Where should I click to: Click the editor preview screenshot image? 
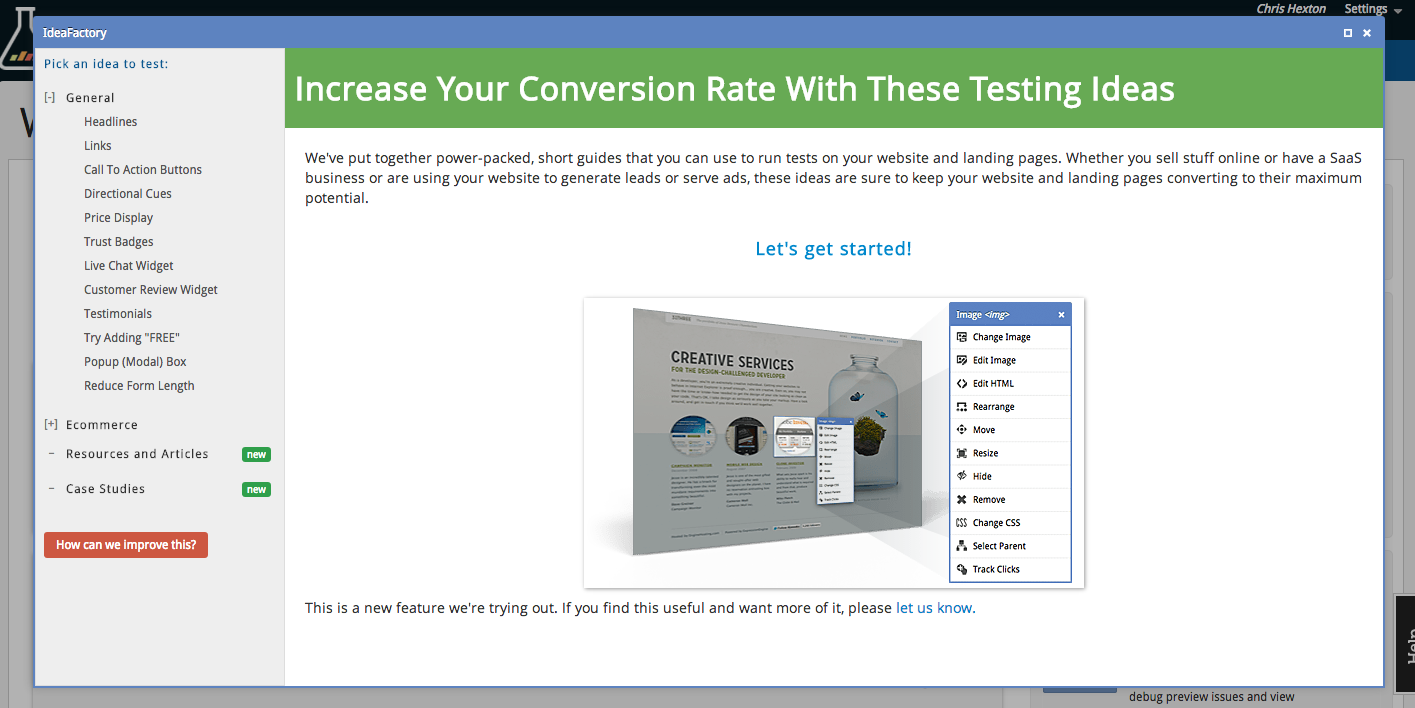click(x=833, y=442)
